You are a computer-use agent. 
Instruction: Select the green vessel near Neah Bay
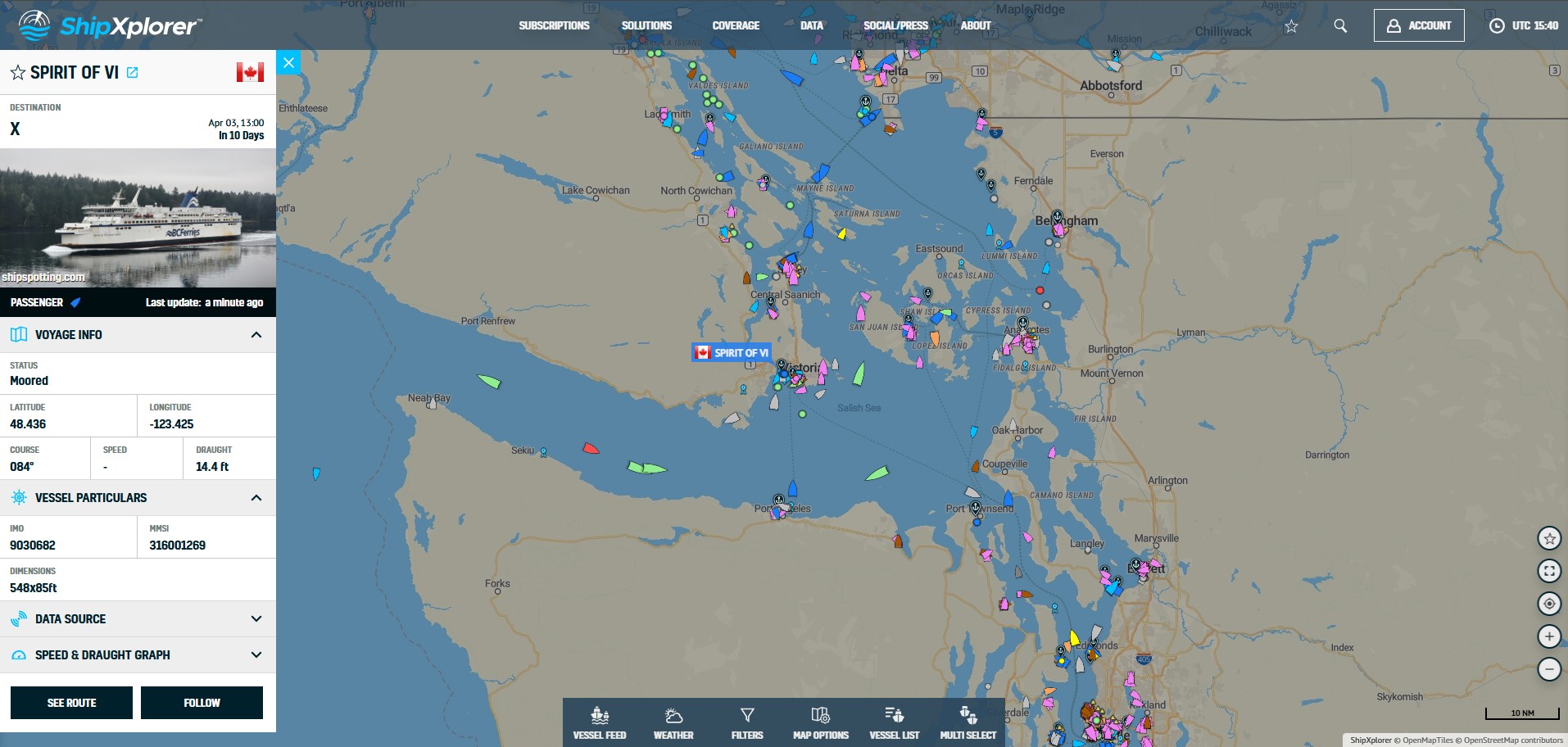489,381
